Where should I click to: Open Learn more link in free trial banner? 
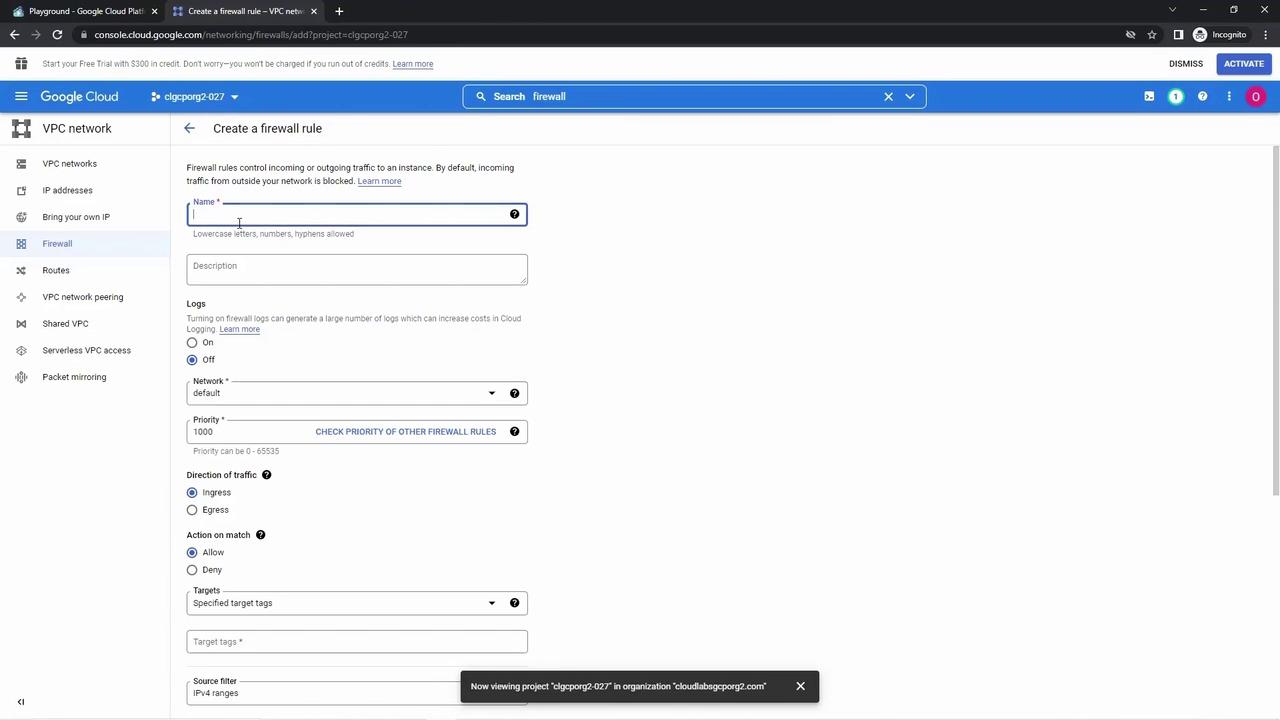point(413,64)
